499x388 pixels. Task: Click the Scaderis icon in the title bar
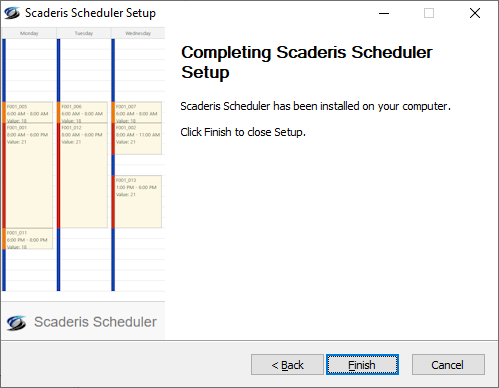point(12,13)
